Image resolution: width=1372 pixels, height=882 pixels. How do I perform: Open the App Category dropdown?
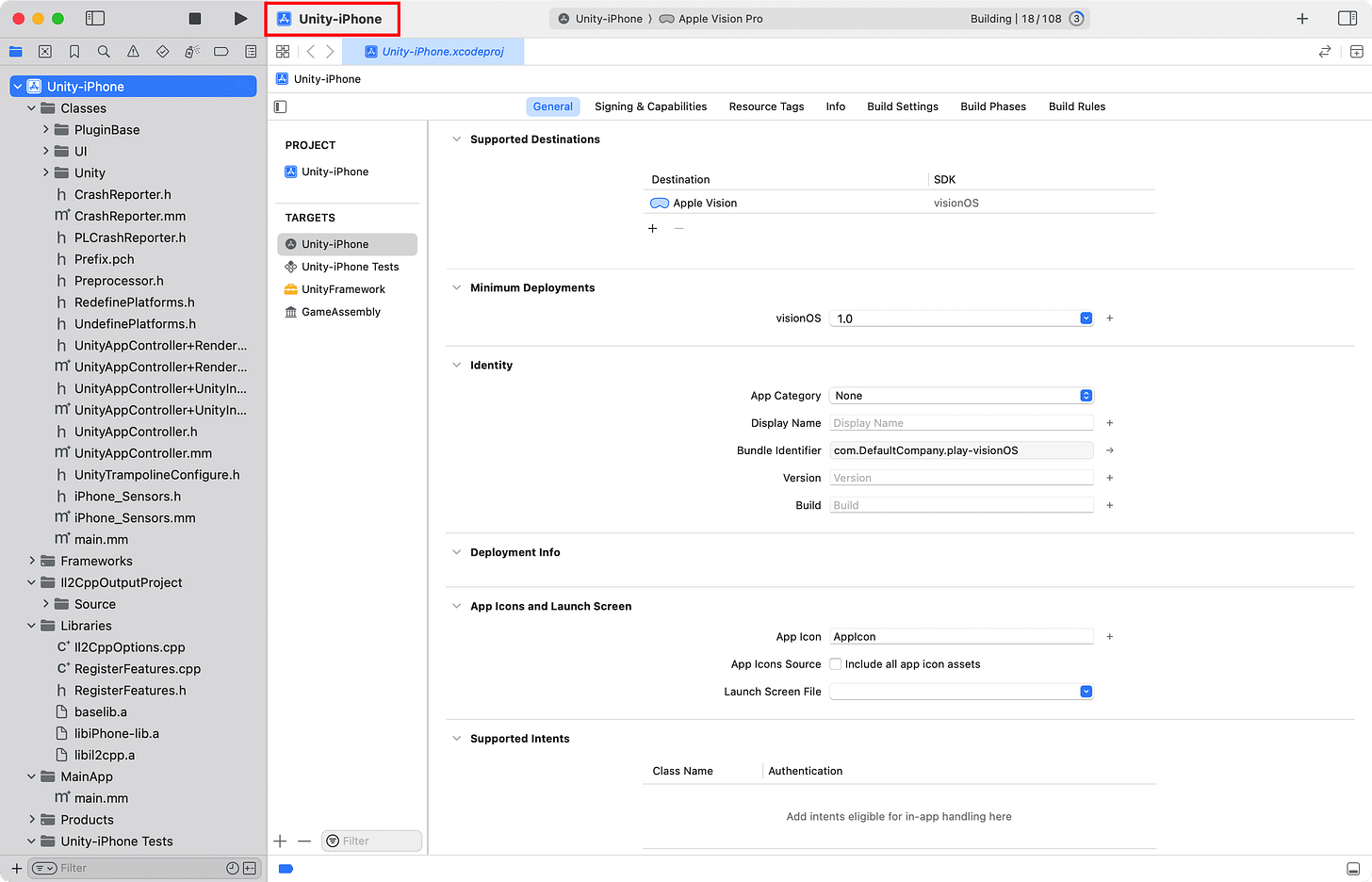pyautogui.click(x=961, y=396)
